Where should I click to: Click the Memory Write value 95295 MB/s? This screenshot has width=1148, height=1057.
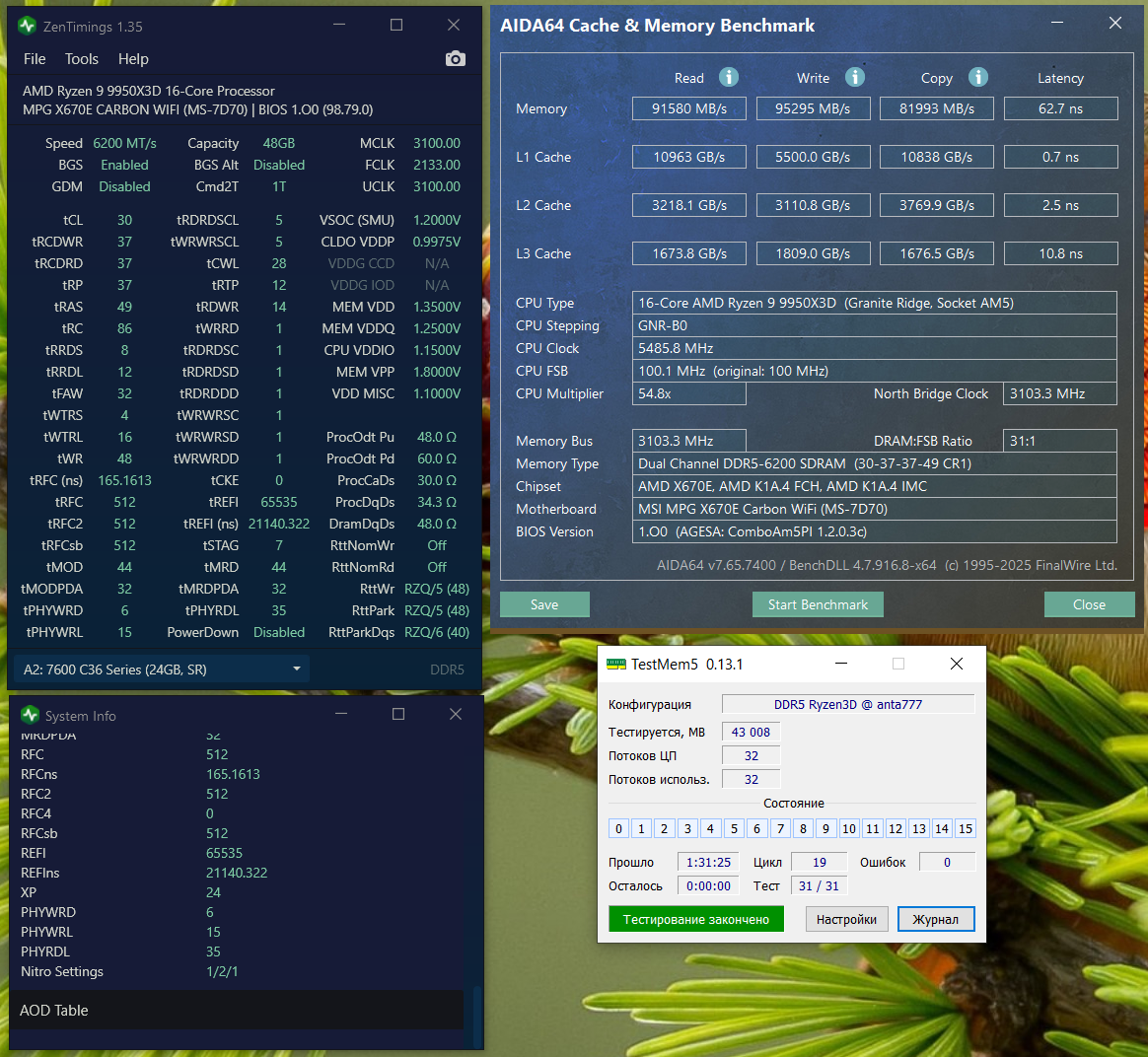tap(813, 108)
